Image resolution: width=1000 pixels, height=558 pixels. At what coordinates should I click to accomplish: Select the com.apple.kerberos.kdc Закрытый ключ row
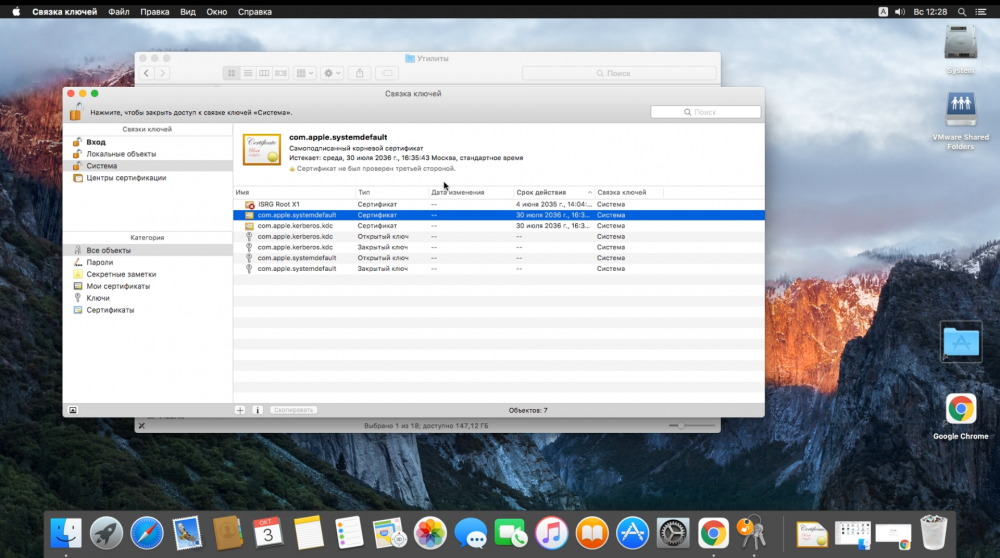[x=499, y=247]
